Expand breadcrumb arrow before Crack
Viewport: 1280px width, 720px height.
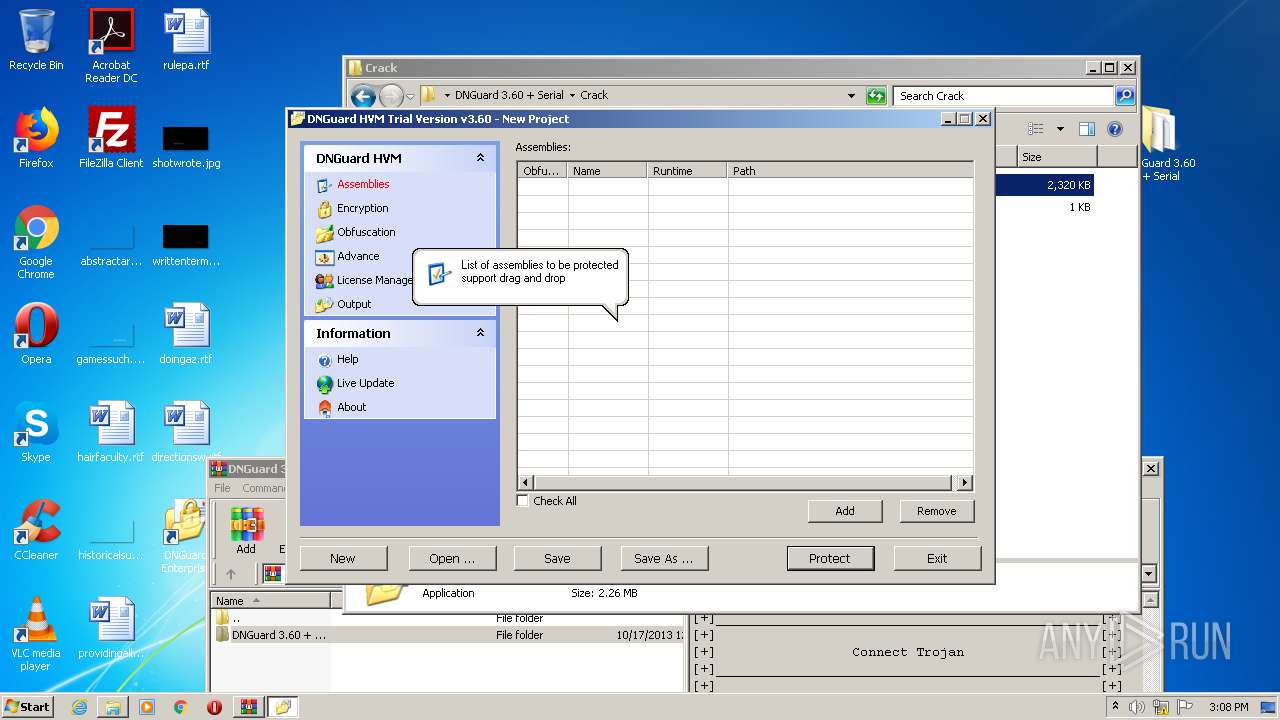(x=572, y=96)
